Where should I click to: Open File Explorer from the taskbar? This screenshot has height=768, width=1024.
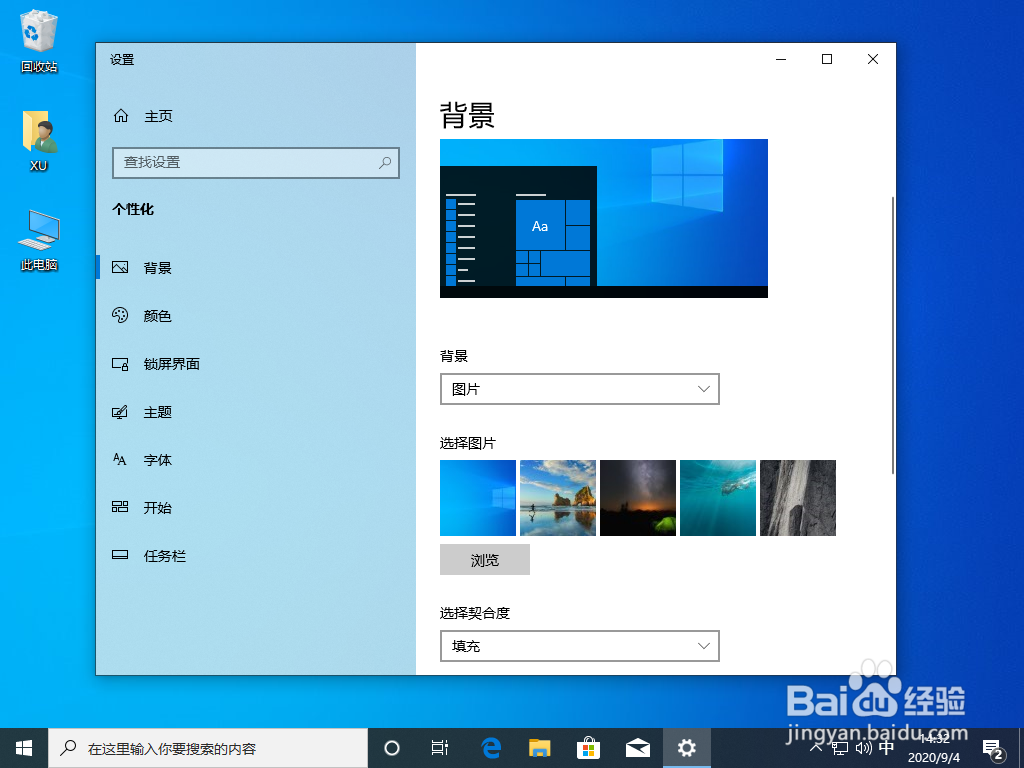pyautogui.click(x=539, y=748)
